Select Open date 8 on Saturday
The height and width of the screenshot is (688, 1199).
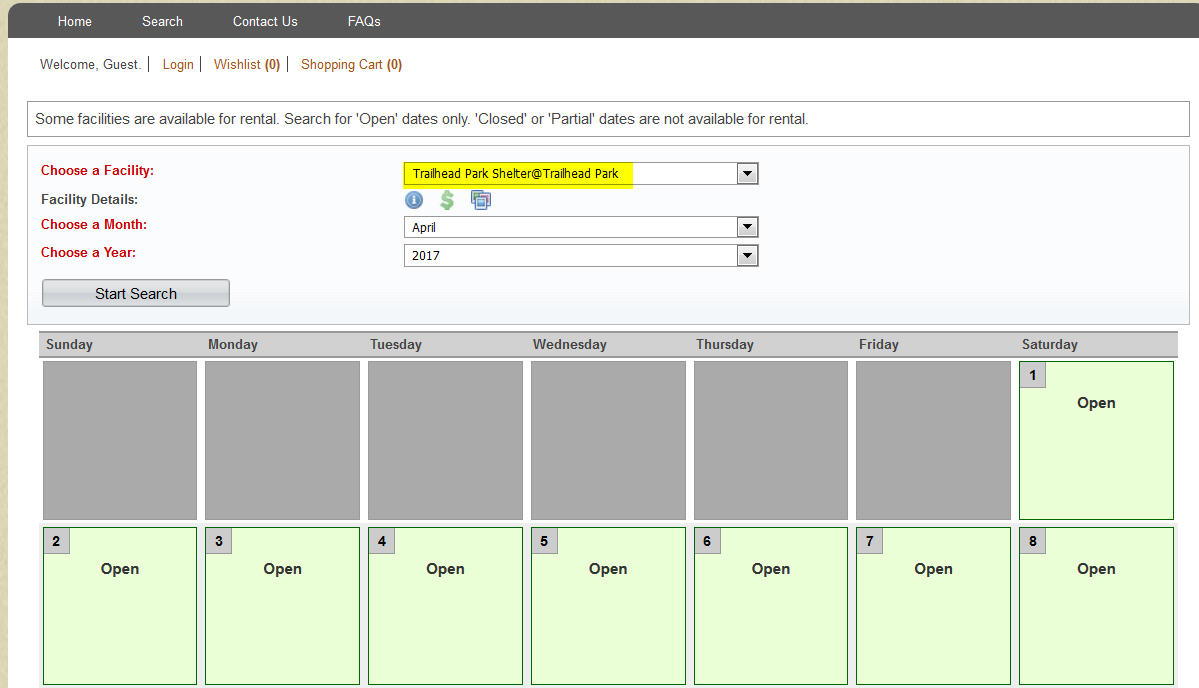tap(1096, 605)
